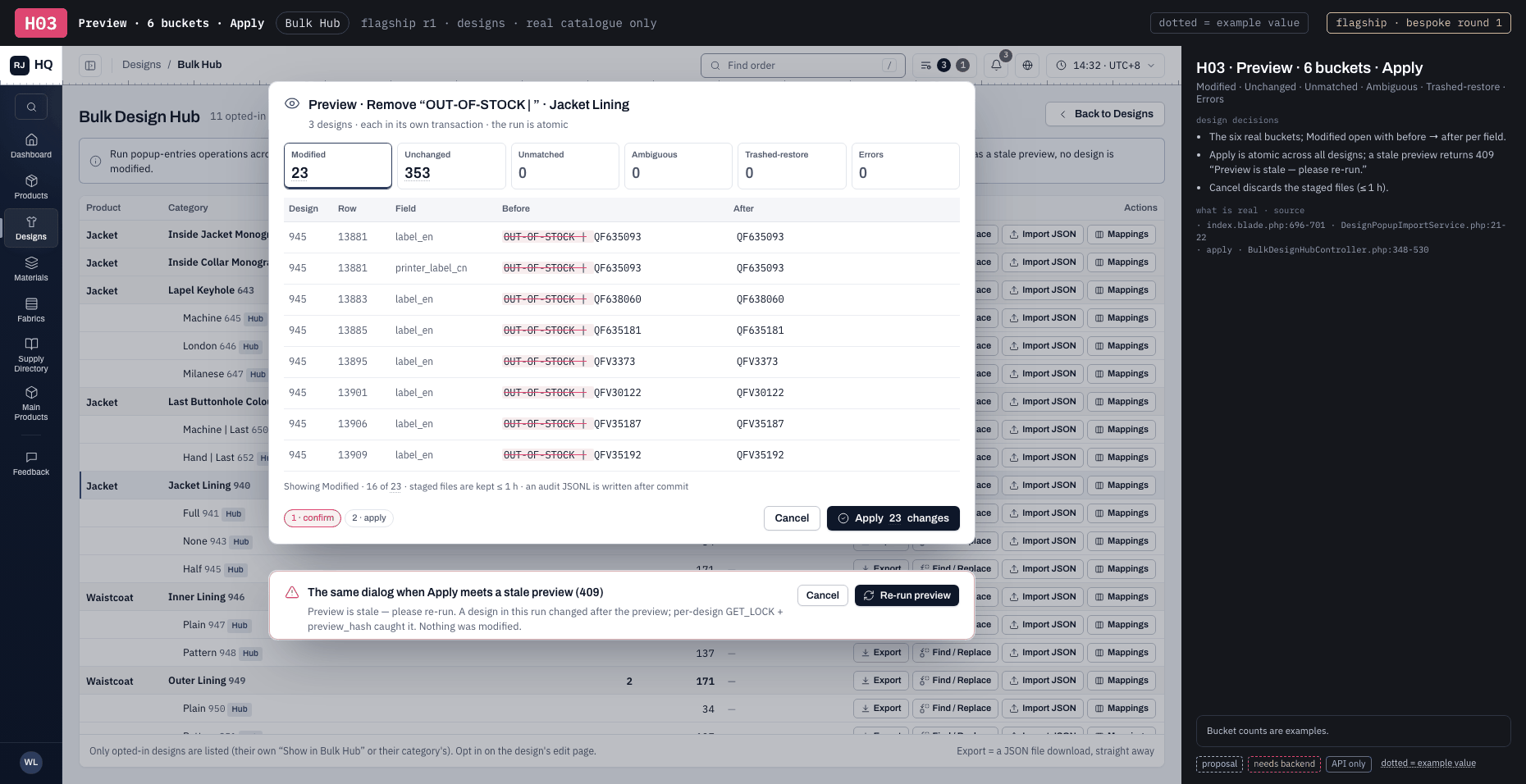Click the "flagship · bespoke round 1" badge

pos(1419,23)
